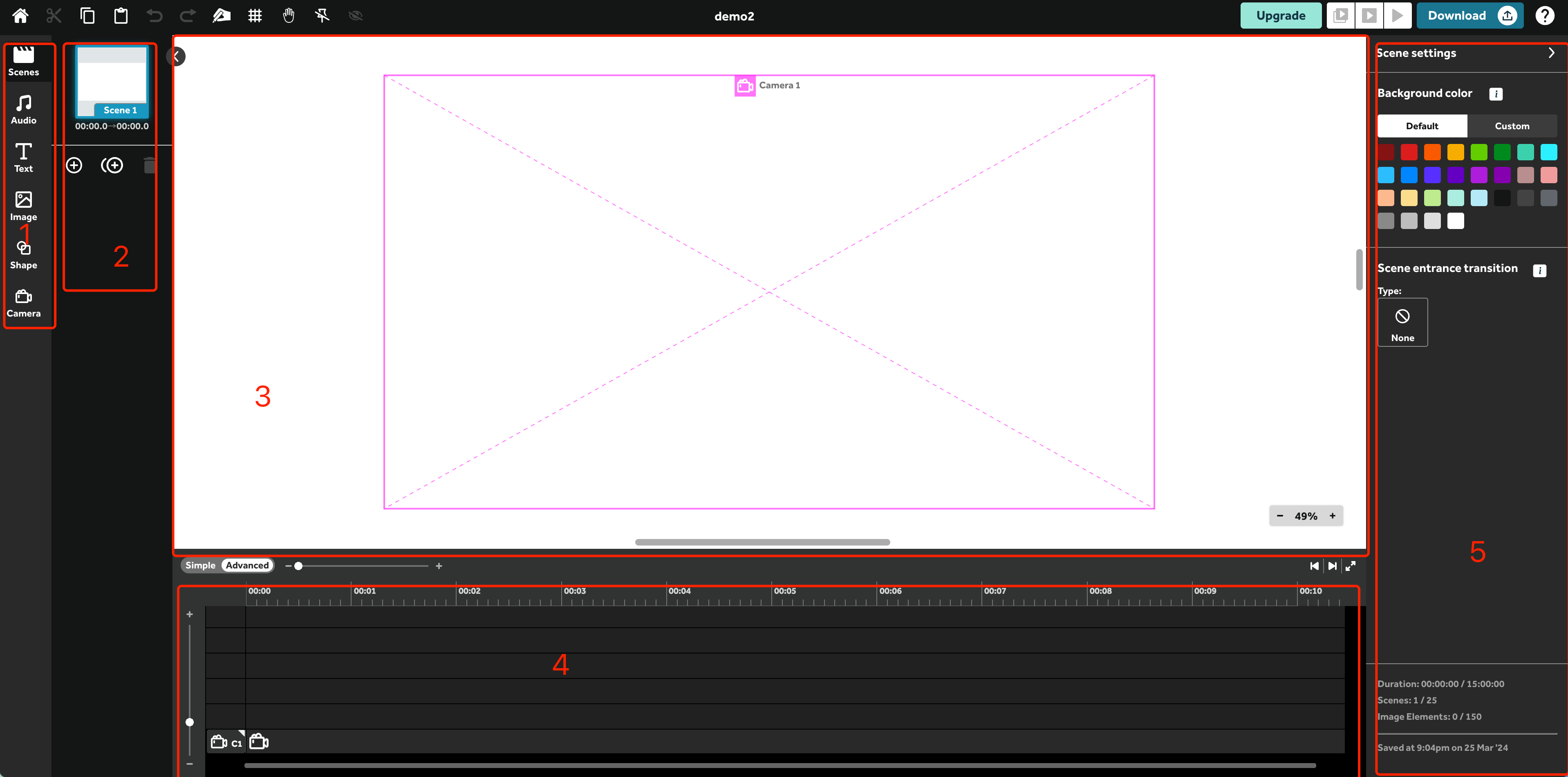Jump to timeline start
This screenshot has width=1568, height=777.
pos(1314,566)
